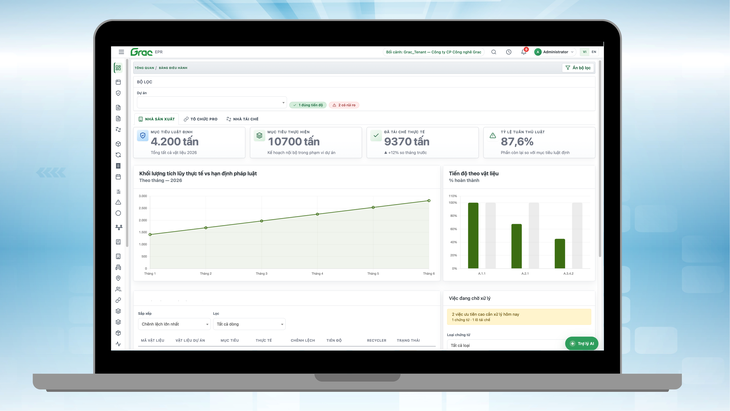Open the swap-arrows icon in the sidebar
Screen dimensions: 730x411
[118, 129]
